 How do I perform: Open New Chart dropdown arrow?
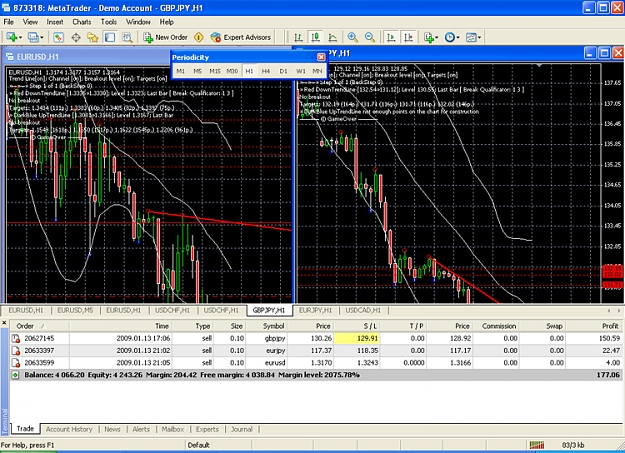(20, 38)
